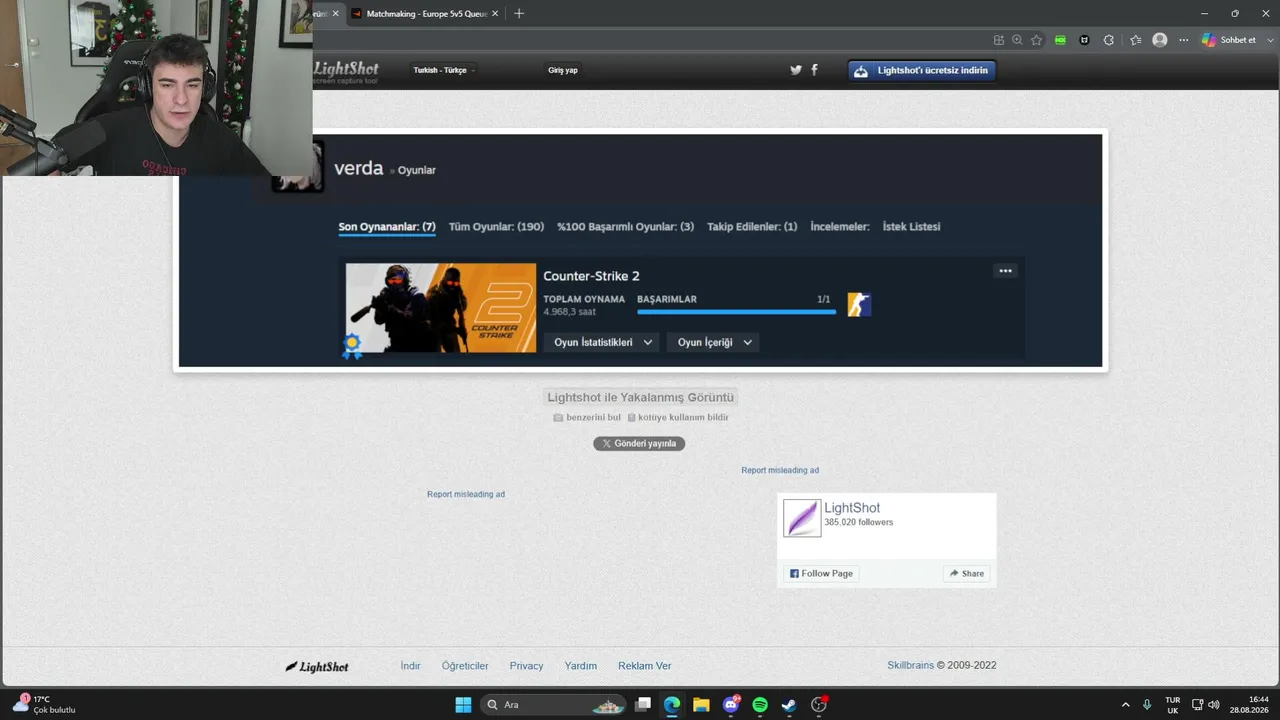Switch to the Matchmaking - Europe 5v5 Queue tab
Image resolution: width=1280 pixels, height=720 pixels.
coord(425,14)
